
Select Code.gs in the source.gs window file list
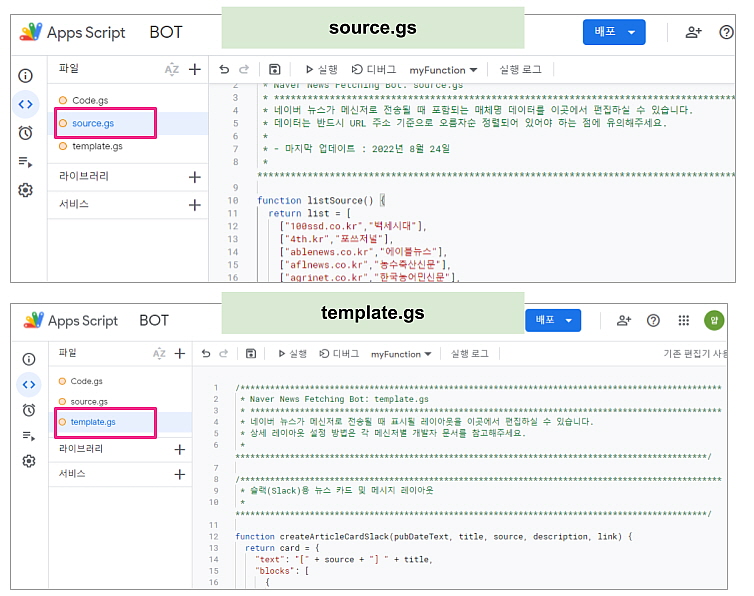tap(90, 100)
